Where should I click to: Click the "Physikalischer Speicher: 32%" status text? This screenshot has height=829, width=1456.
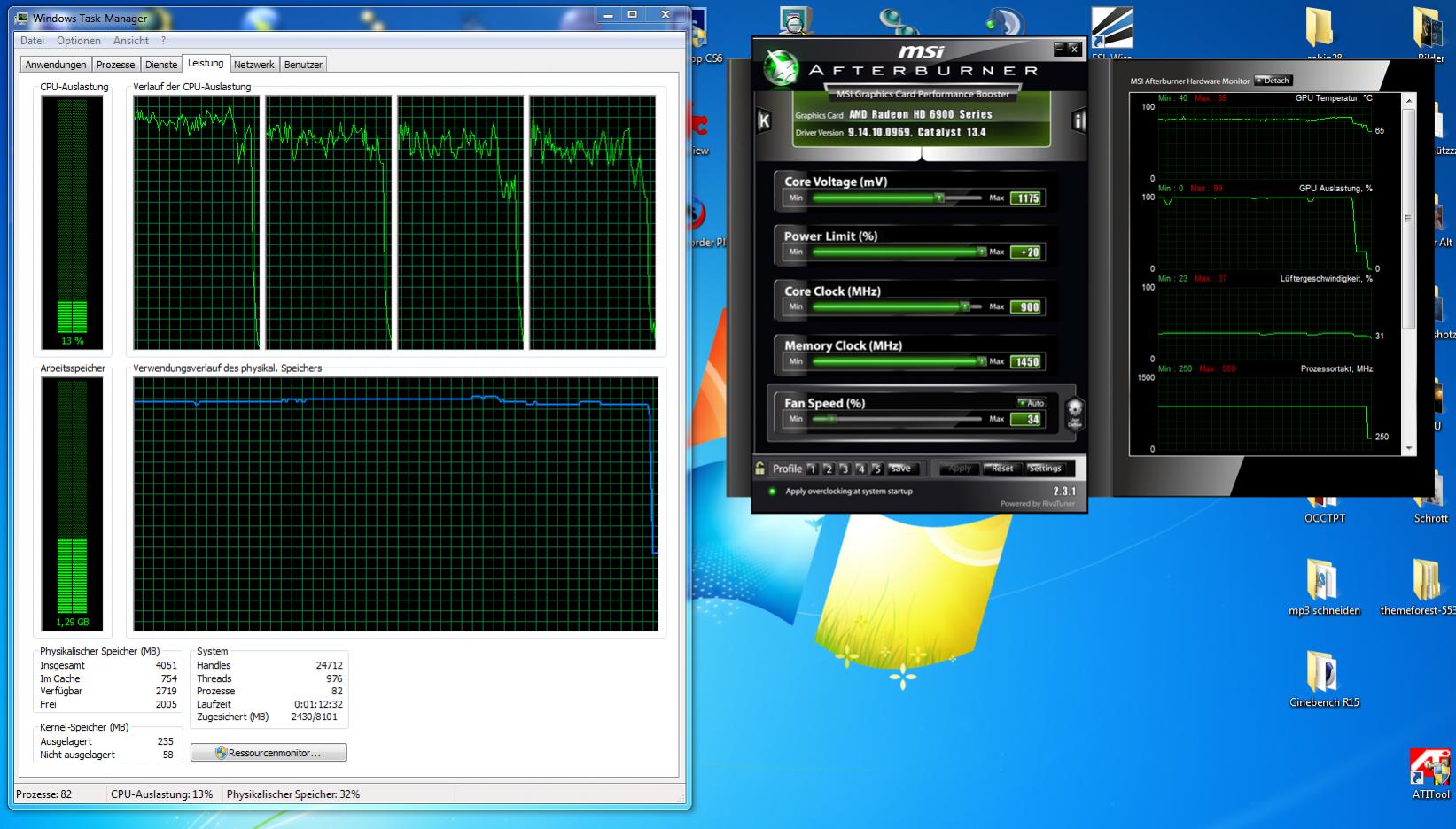[293, 794]
